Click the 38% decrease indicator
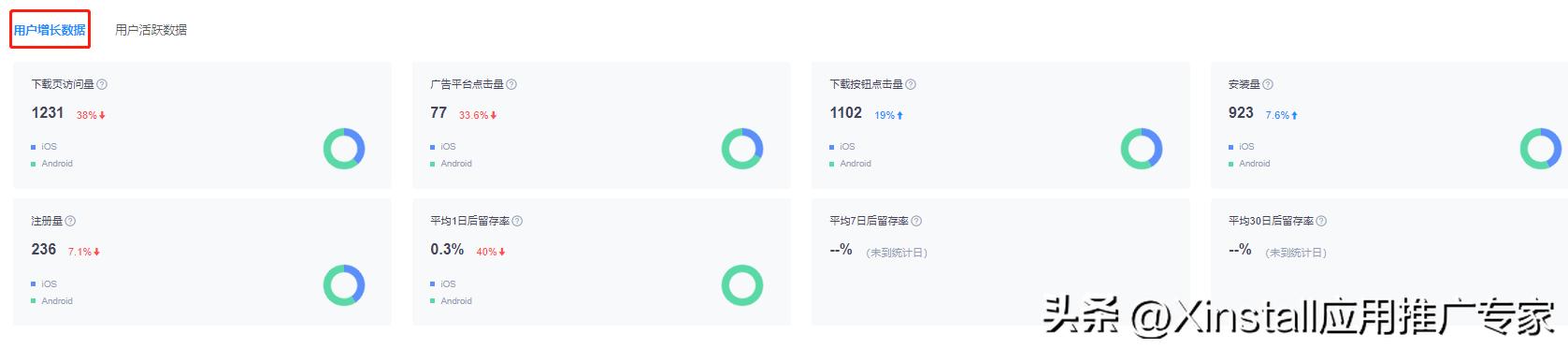 pos(91,115)
